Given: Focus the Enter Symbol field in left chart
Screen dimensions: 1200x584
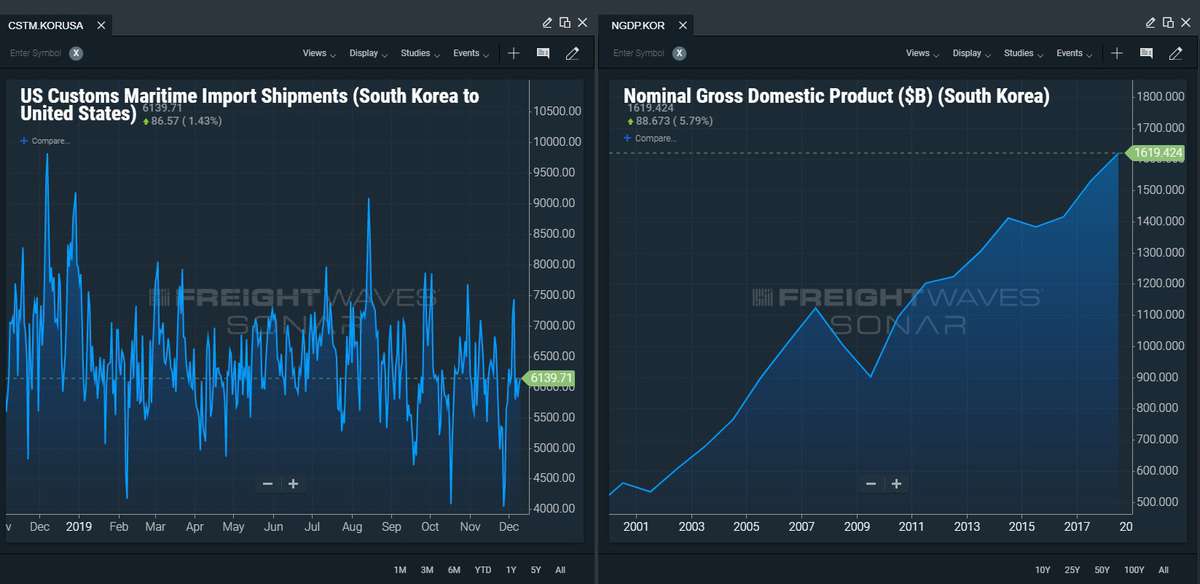Looking at the screenshot, I should click(35, 53).
